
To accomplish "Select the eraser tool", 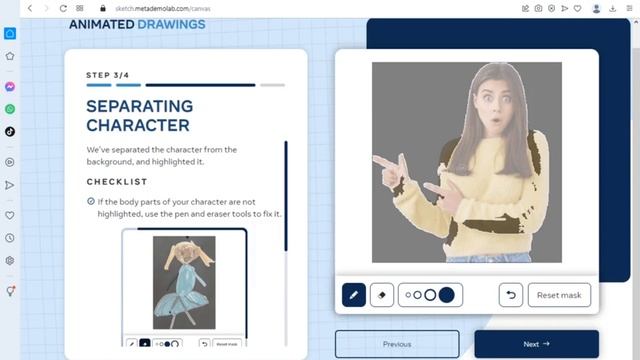I will point(382,295).
